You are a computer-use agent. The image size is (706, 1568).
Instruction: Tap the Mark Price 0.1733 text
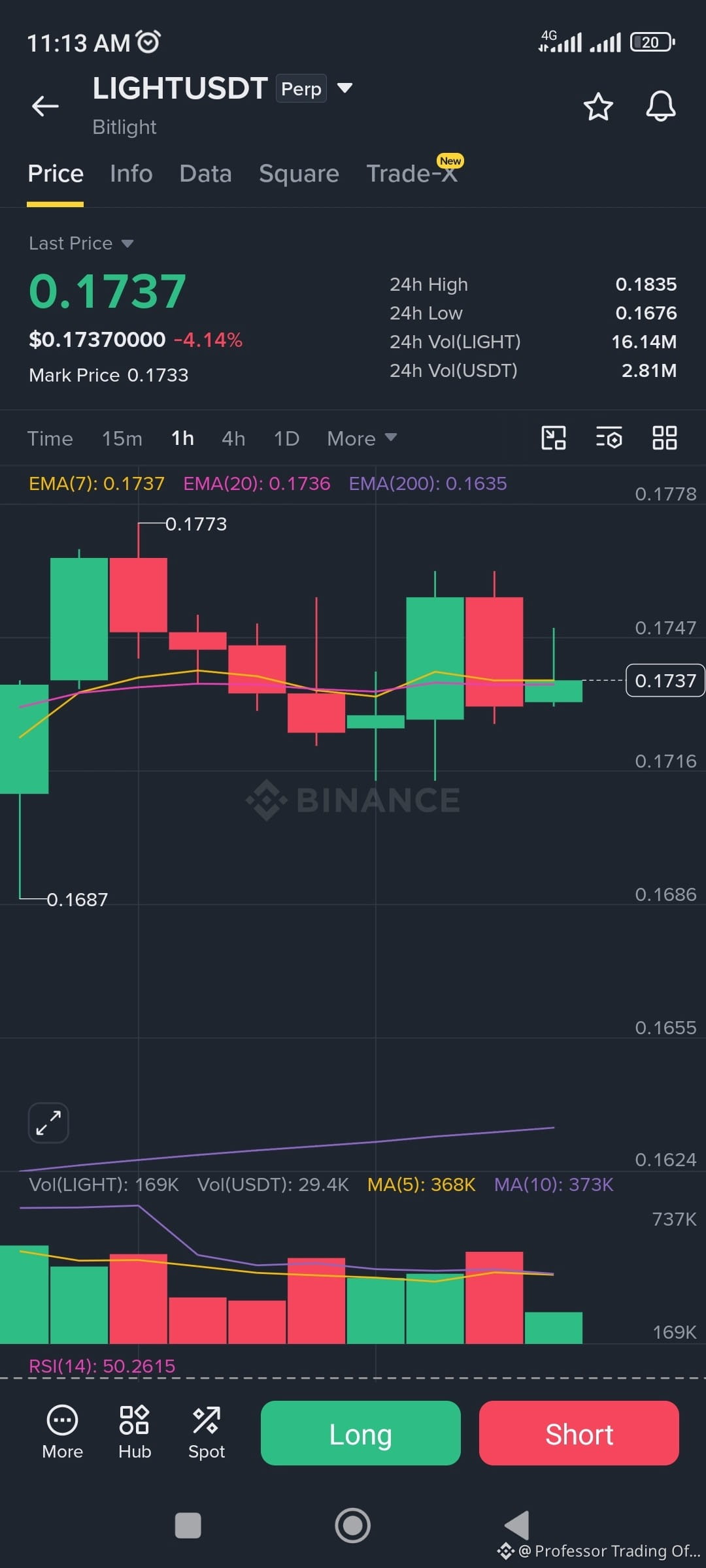(x=109, y=375)
